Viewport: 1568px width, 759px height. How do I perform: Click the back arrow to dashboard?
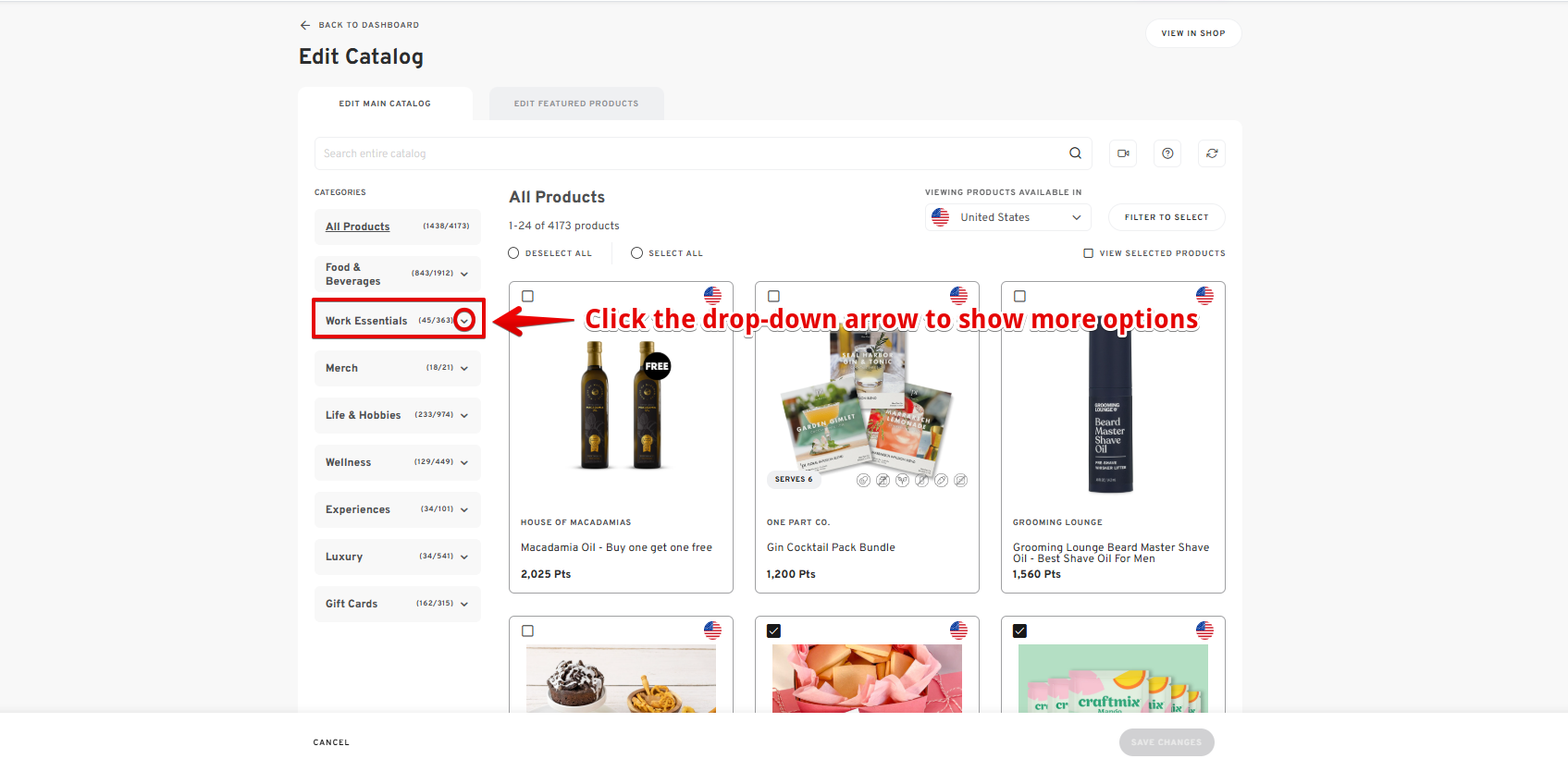305,25
